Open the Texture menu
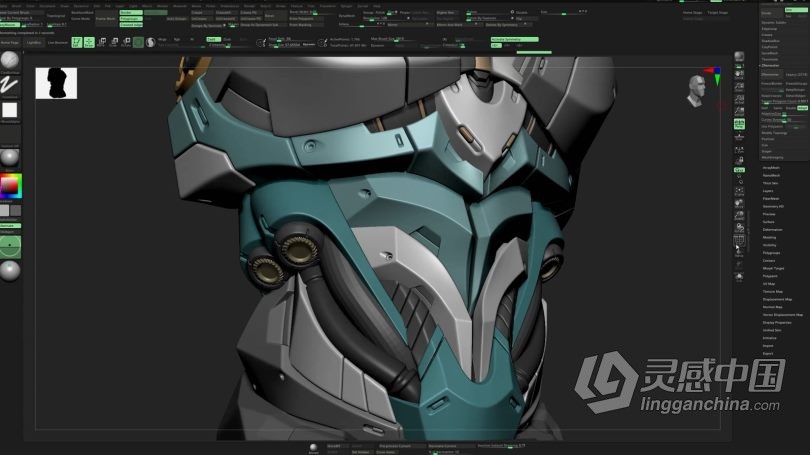Screen dimensions: 810x455 pos(297,6)
